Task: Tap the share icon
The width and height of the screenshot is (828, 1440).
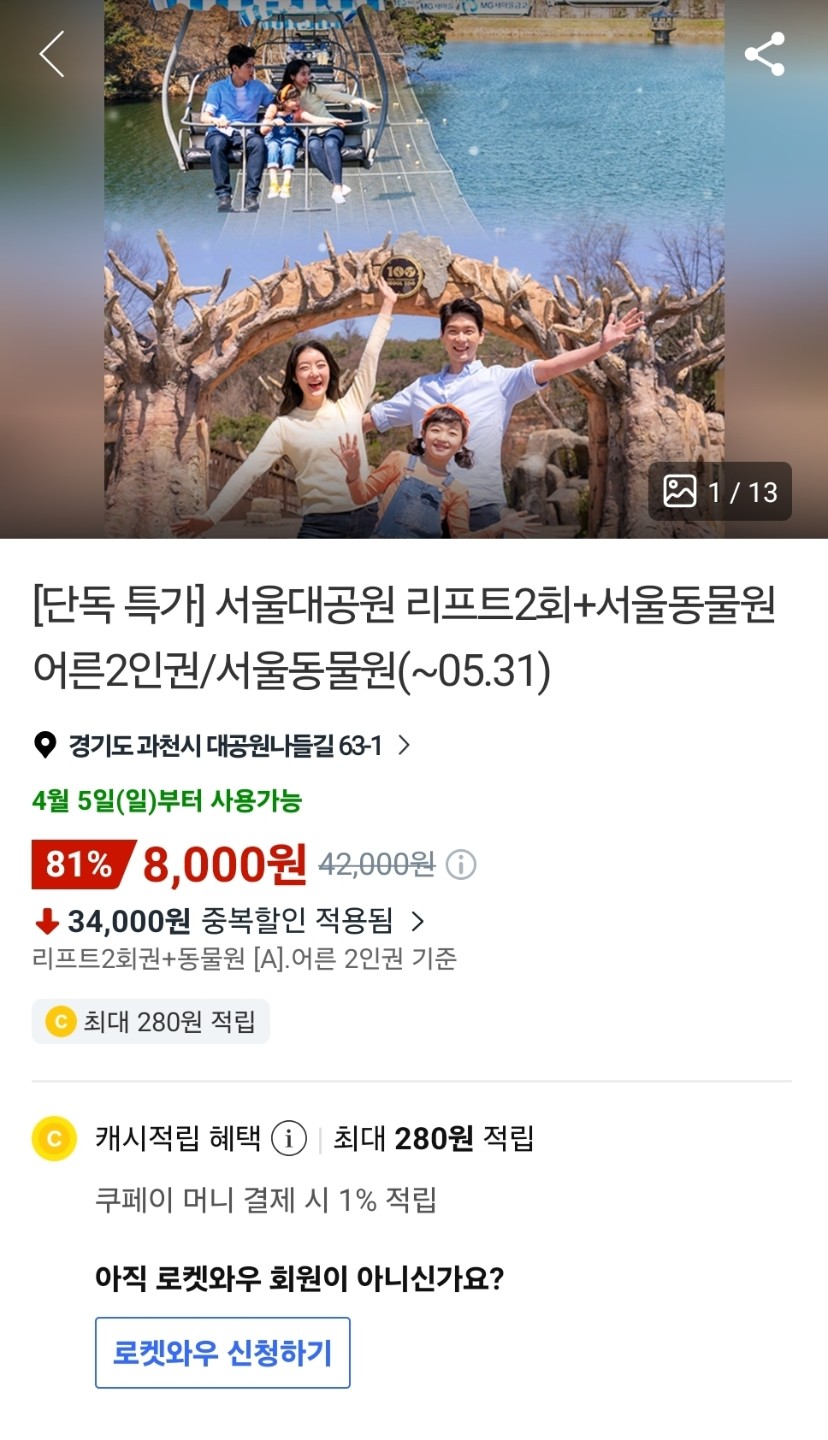Action: point(765,54)
